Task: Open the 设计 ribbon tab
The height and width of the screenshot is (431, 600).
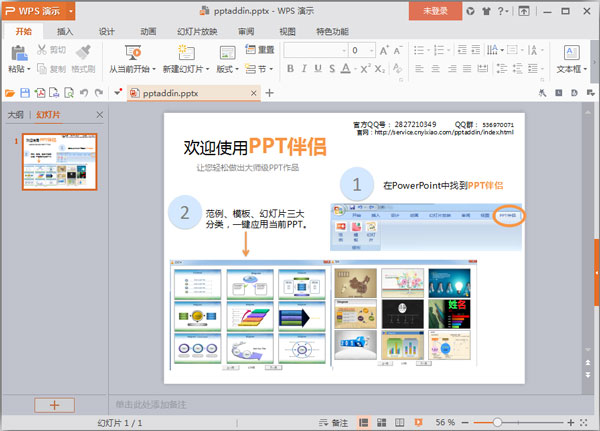Action: [106, 31]
